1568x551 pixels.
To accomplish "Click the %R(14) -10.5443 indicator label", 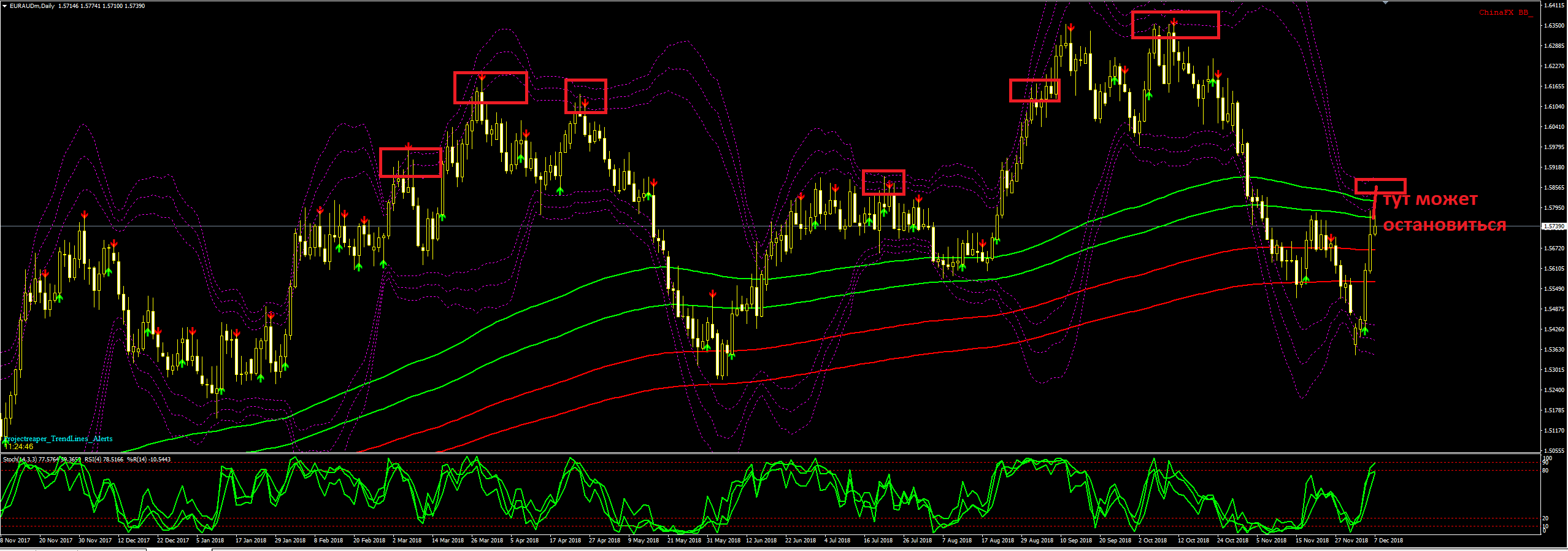I will pyautogui.click(x=149, y=459).
